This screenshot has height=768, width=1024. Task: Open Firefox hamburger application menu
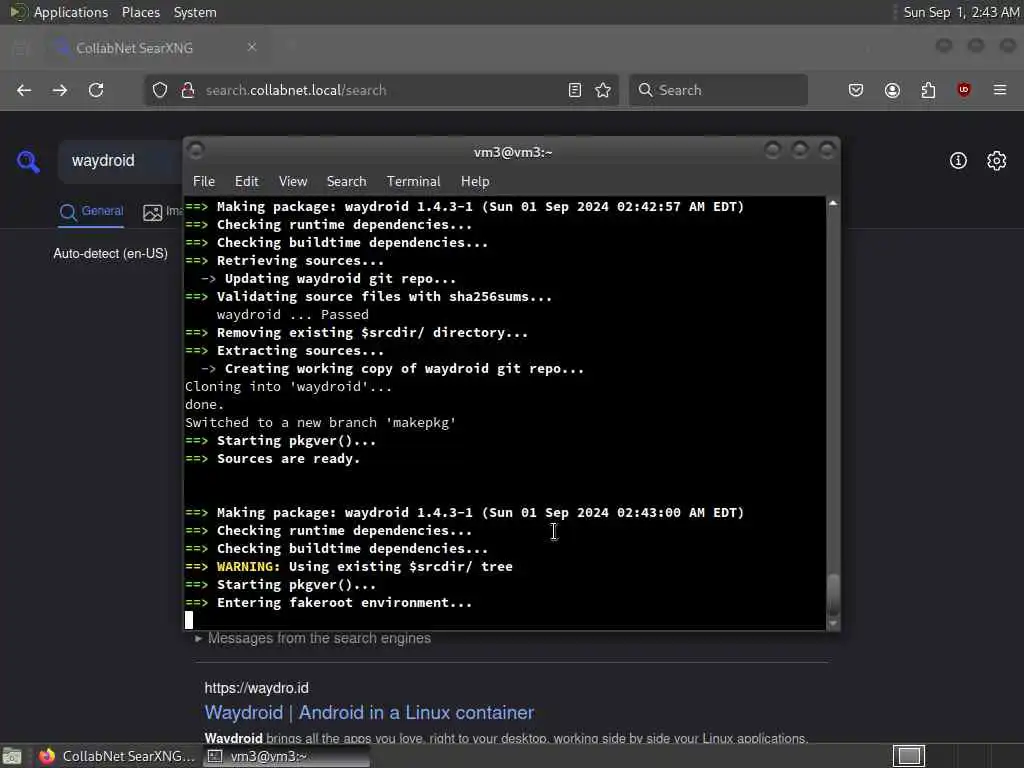coord(1000,90)
